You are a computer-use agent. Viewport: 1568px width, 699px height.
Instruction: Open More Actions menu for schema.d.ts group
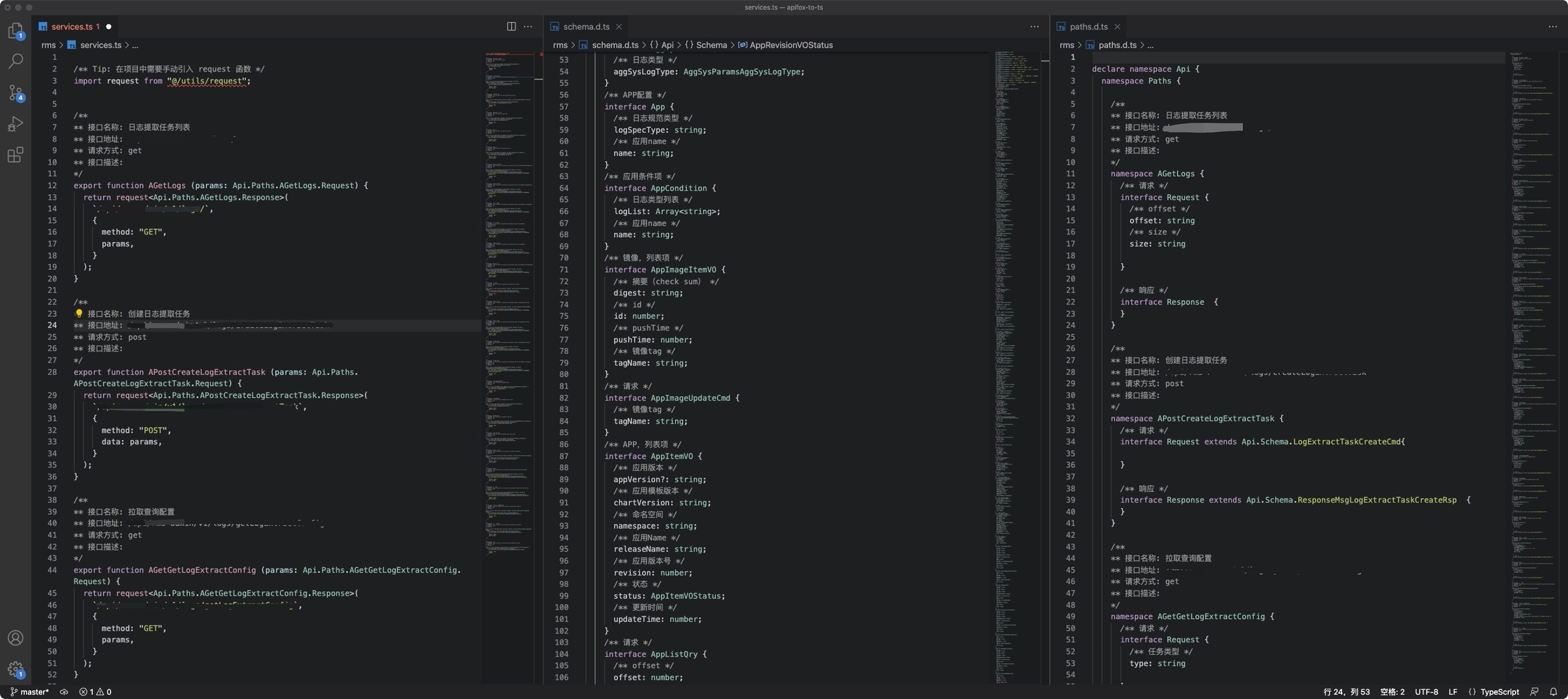[x=1034, y=26]
